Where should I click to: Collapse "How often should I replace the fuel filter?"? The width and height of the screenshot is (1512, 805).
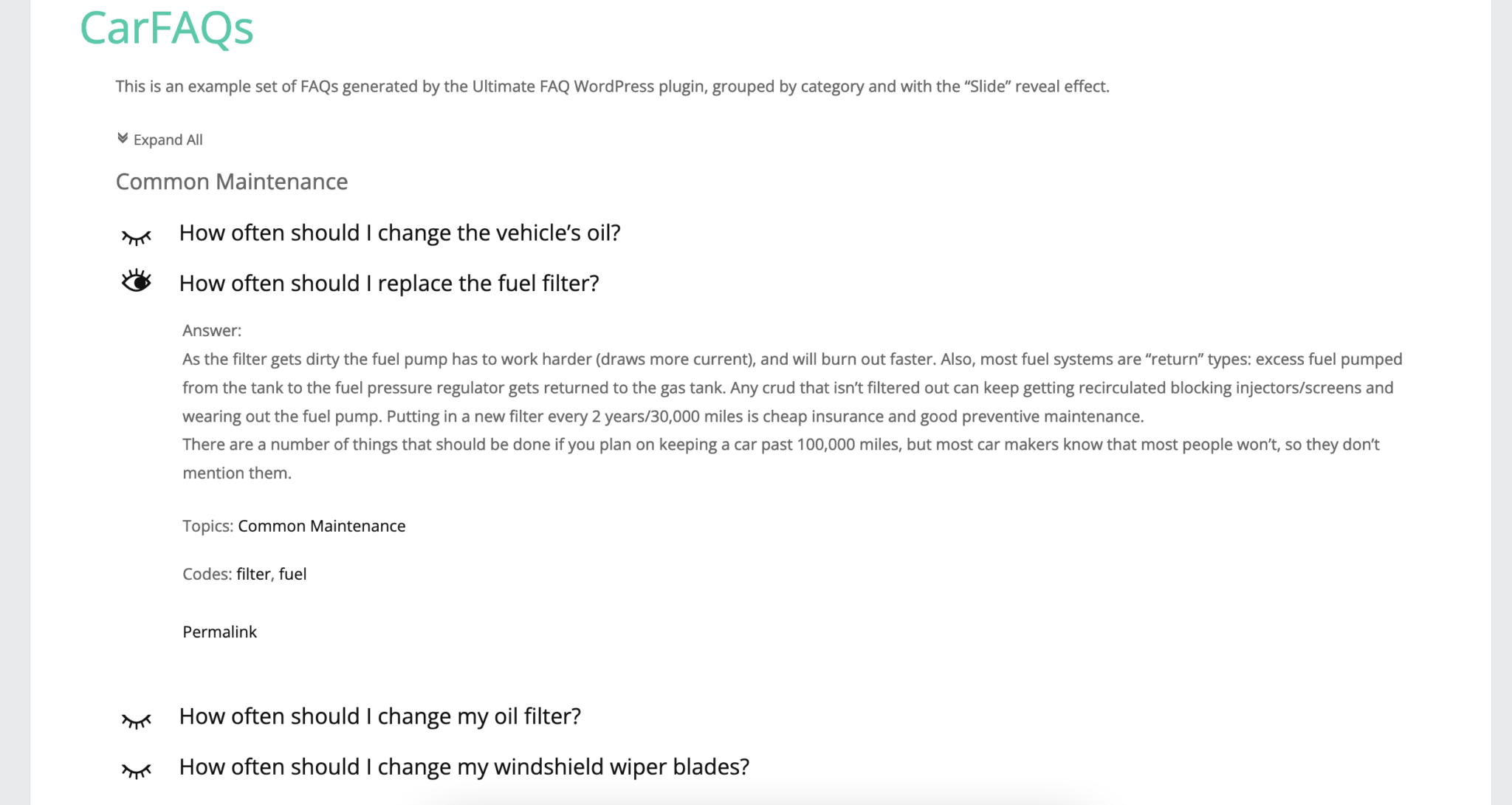tap(390, 283)
